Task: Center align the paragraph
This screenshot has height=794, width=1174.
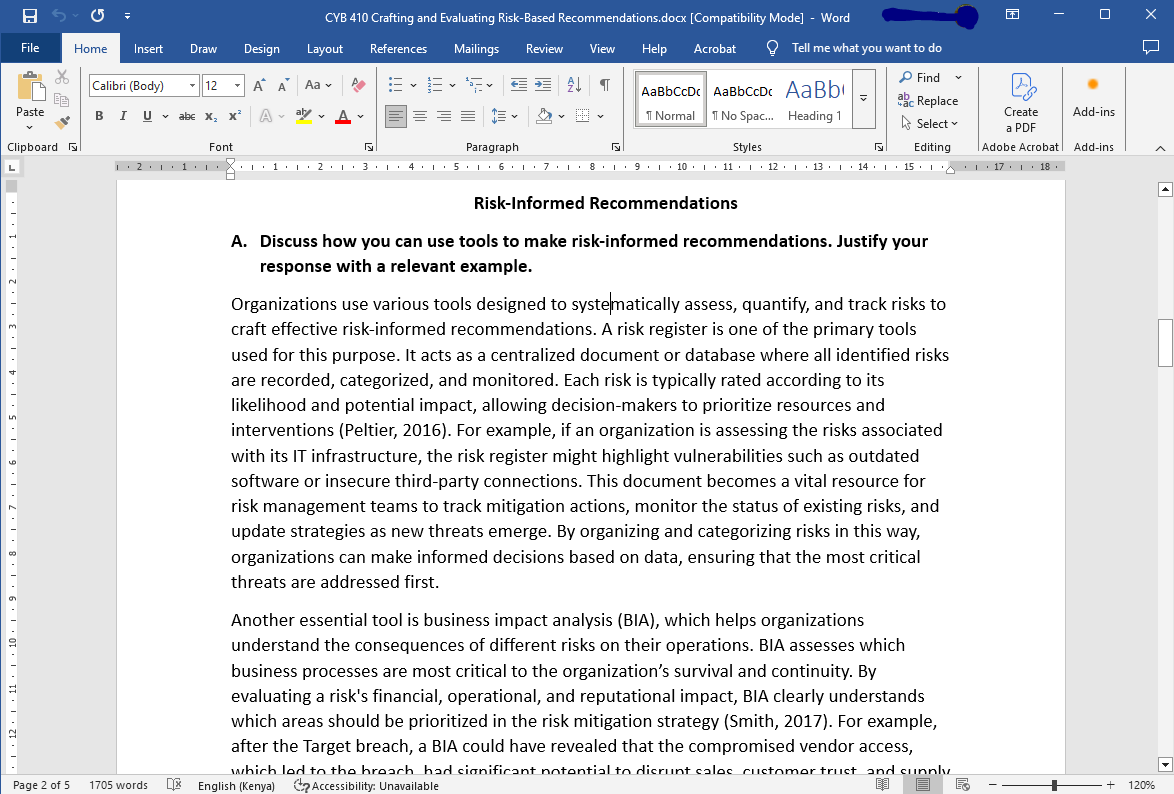Action: coord(420,116)
